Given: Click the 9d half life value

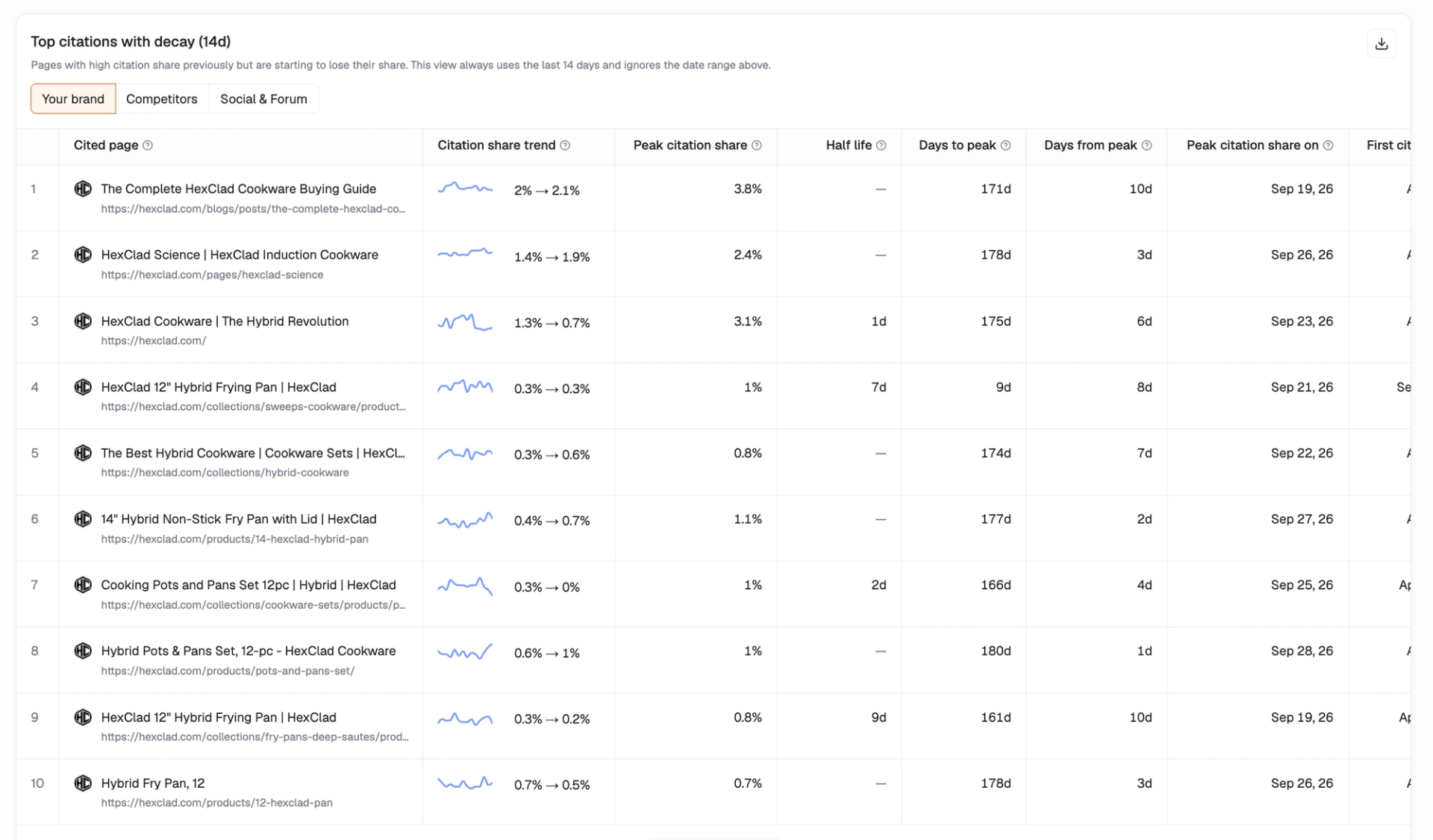Looking at the screenshot, I should coord(878,718).
